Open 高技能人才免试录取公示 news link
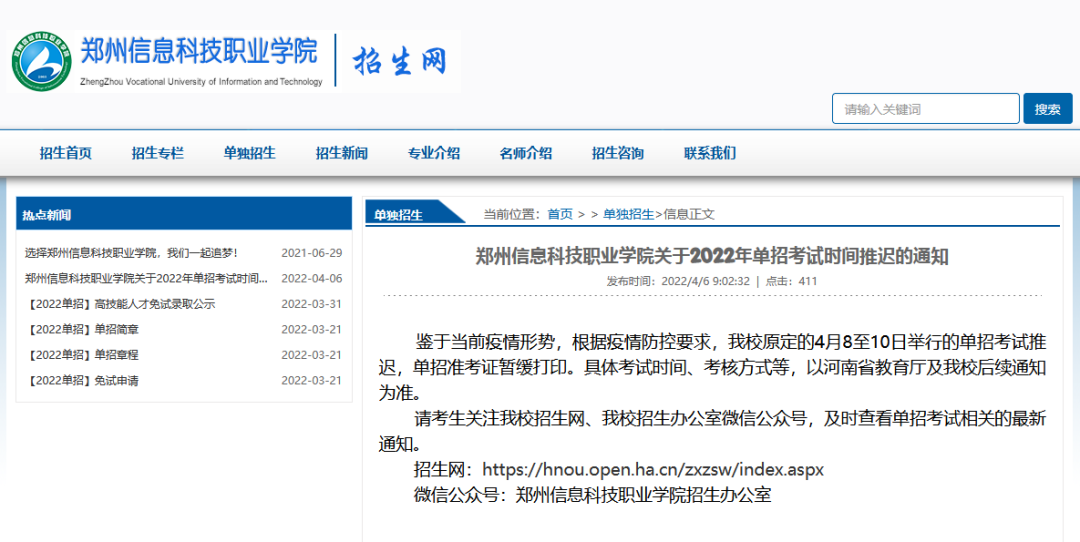 tap(120, 304)
